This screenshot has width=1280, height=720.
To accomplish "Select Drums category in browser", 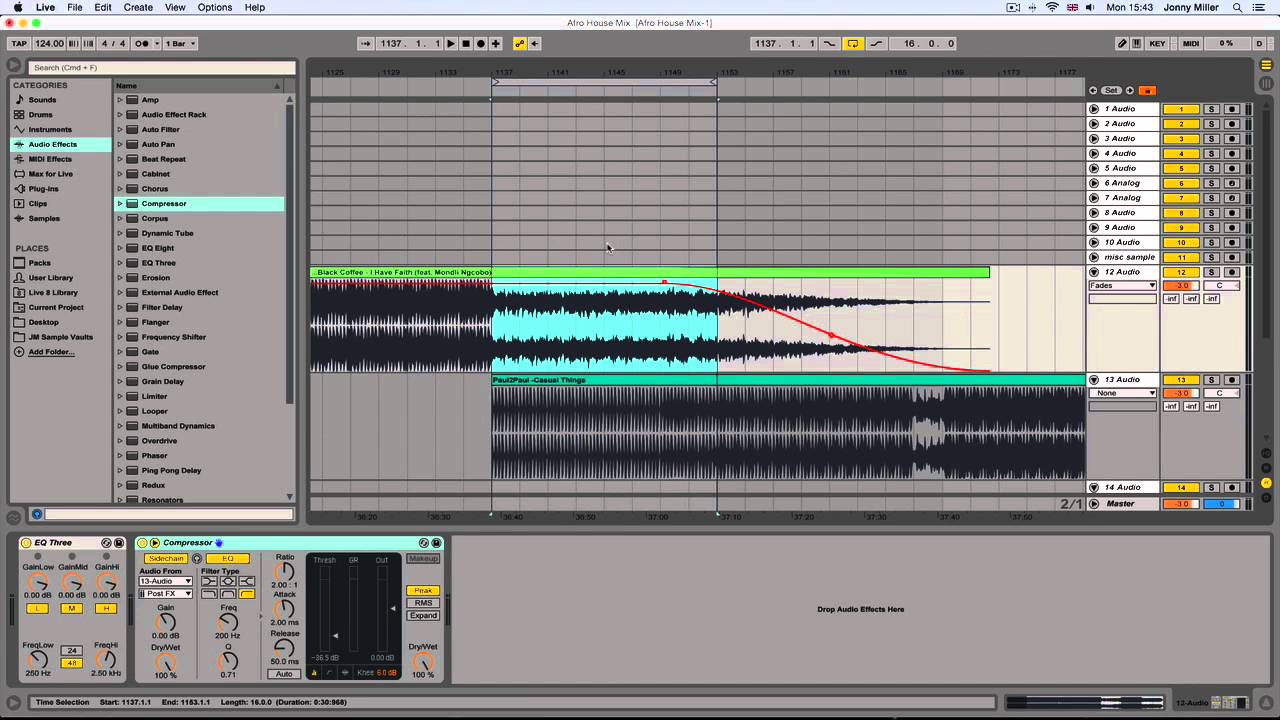I will click(x=40, y=115).
